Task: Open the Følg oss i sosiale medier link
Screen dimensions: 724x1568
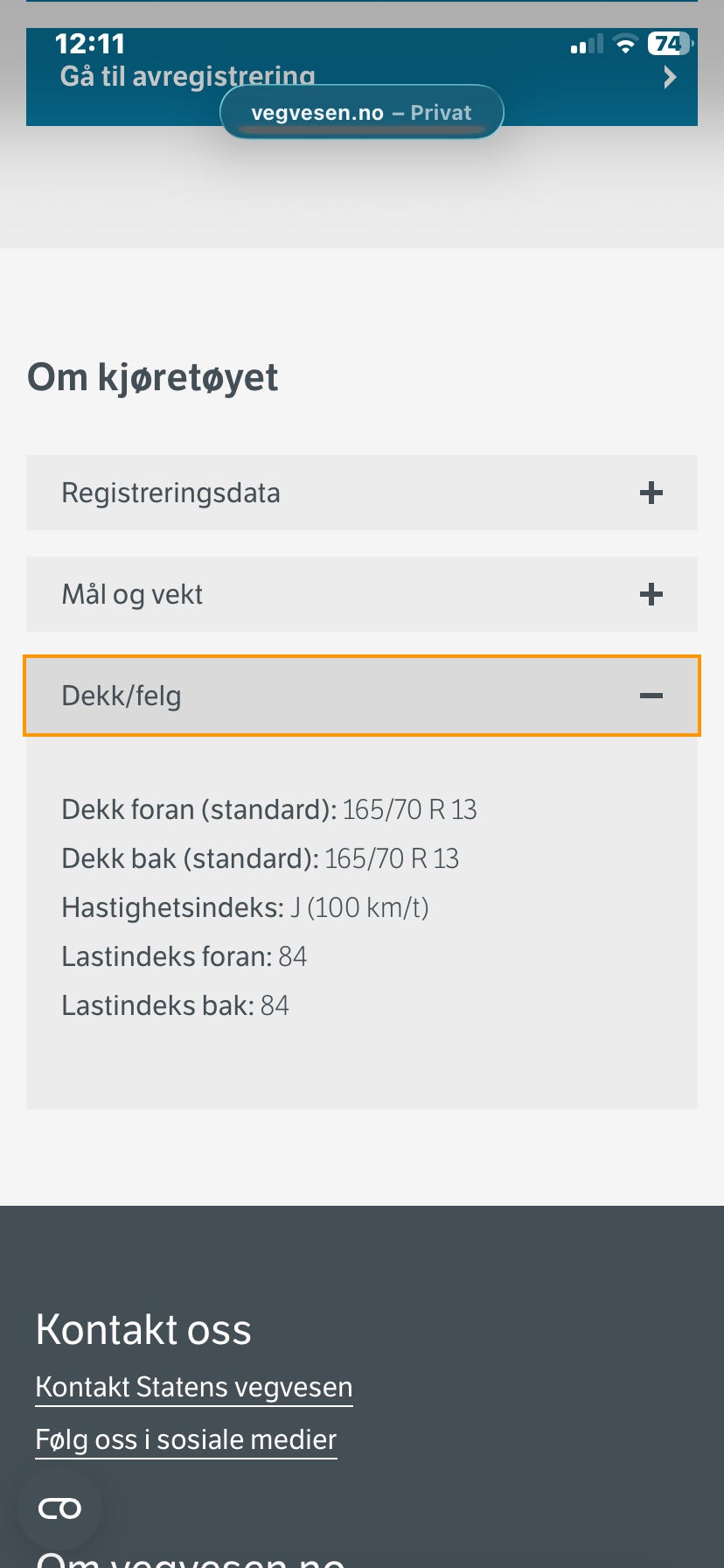Action: 185,1439
